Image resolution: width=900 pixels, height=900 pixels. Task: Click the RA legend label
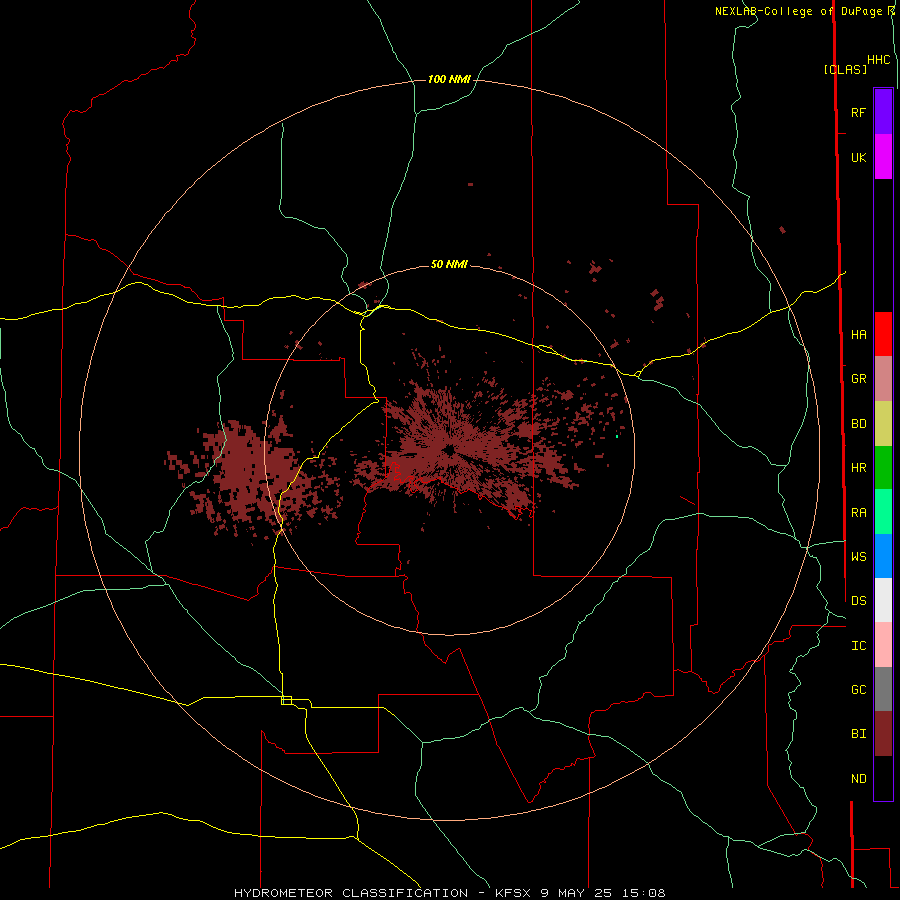858,513
